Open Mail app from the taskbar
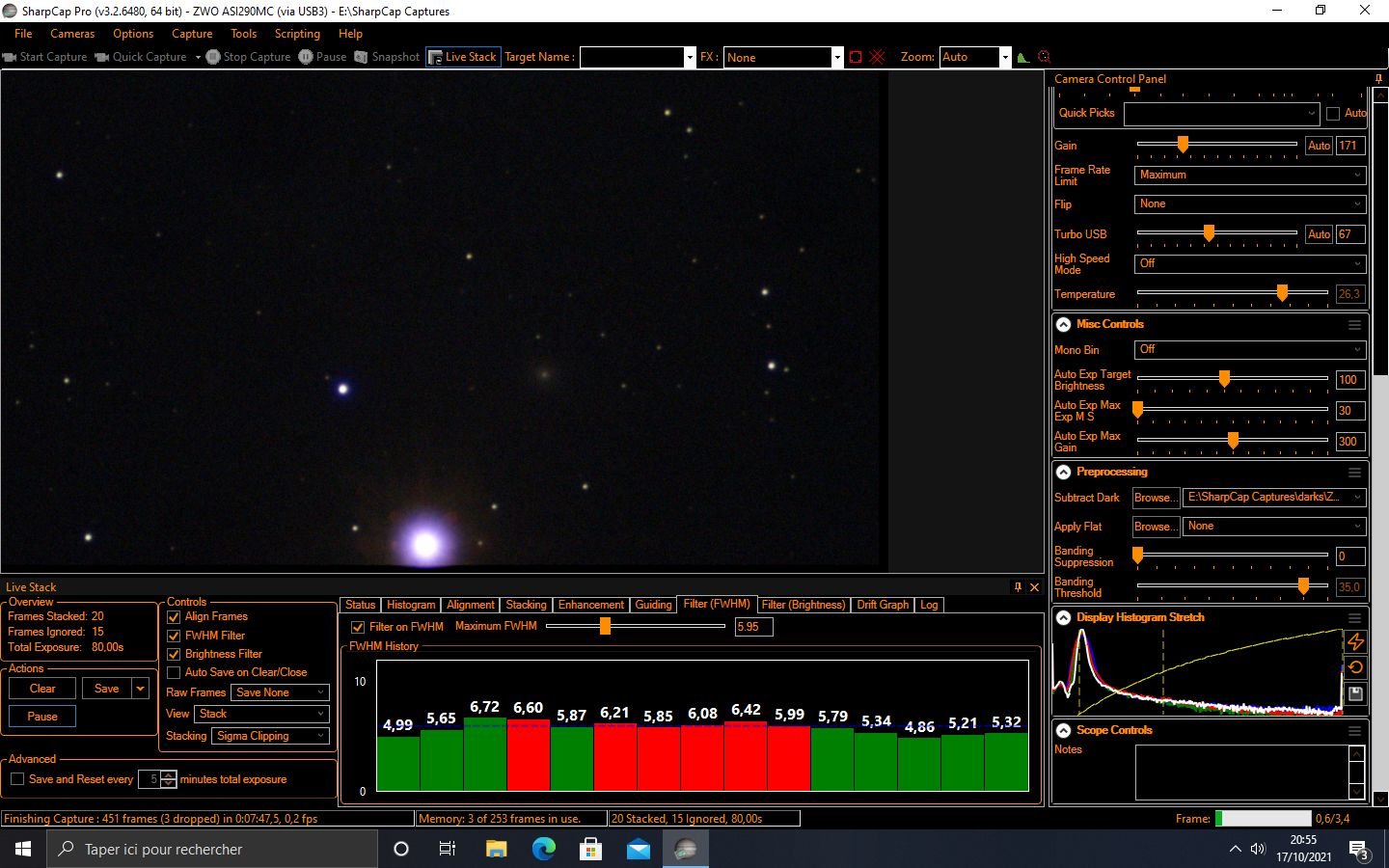This screenshot has height=868, width=1389. tap(639, 849)
